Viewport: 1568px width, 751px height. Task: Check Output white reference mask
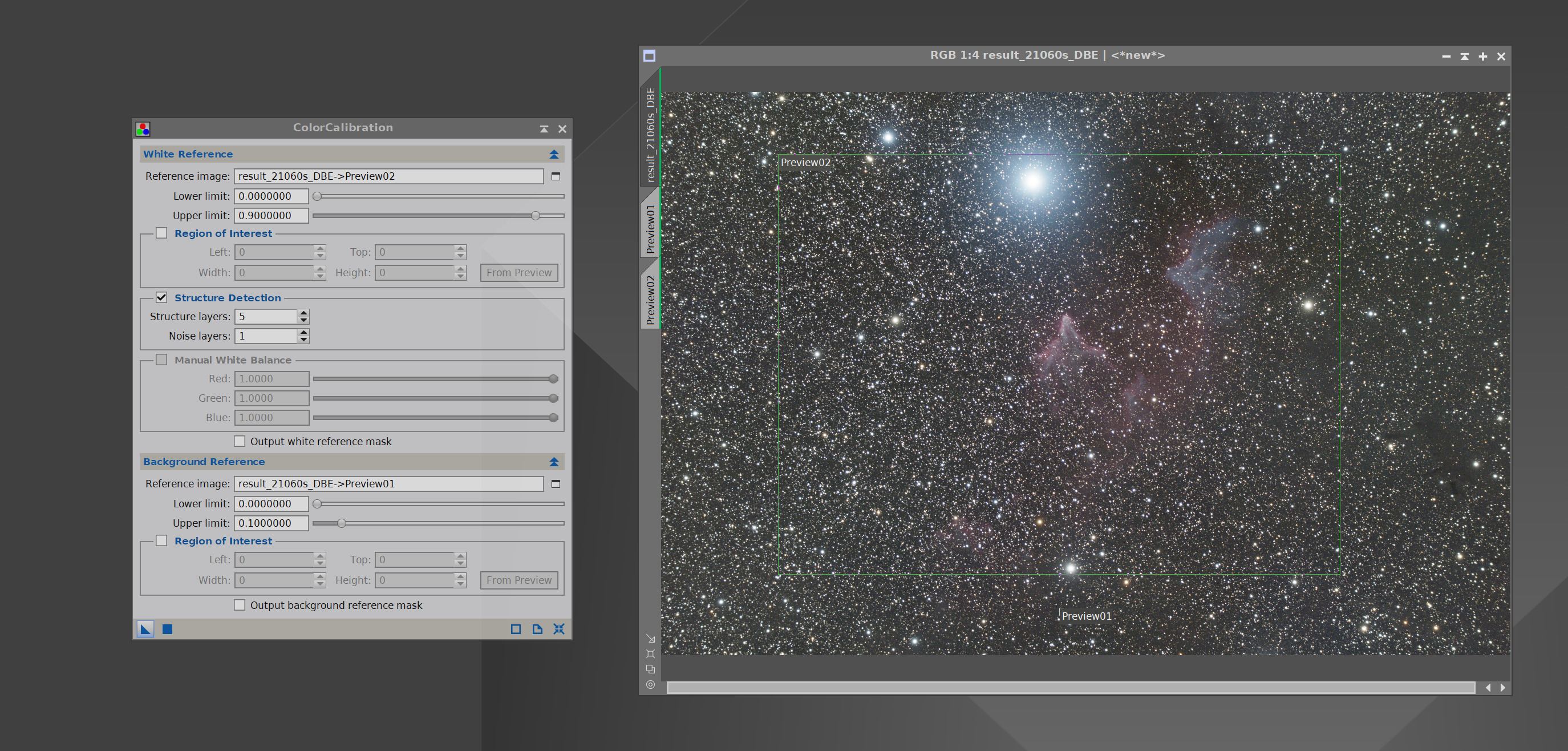pyautogui.click(x=240, y=441)
